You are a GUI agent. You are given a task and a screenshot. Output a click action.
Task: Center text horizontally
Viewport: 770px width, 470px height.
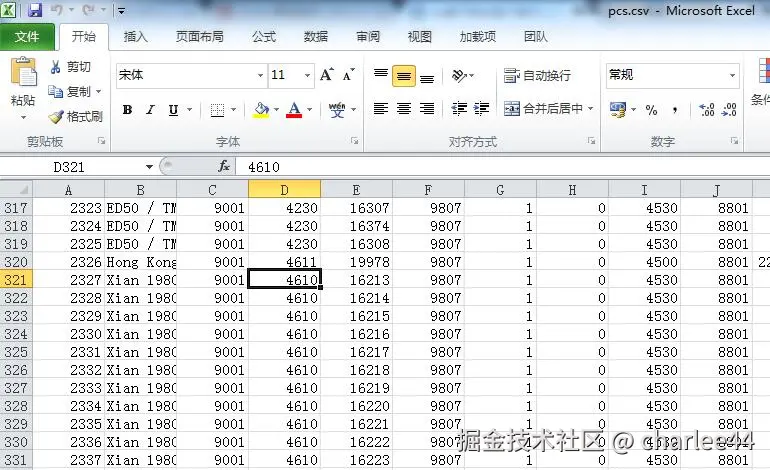pos(404,109)
